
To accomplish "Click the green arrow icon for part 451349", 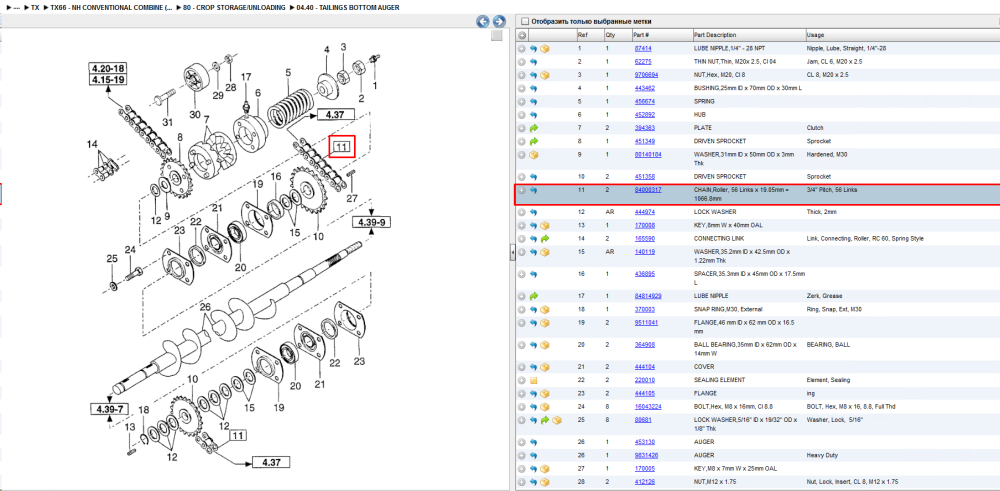I will tap(533, 141).
